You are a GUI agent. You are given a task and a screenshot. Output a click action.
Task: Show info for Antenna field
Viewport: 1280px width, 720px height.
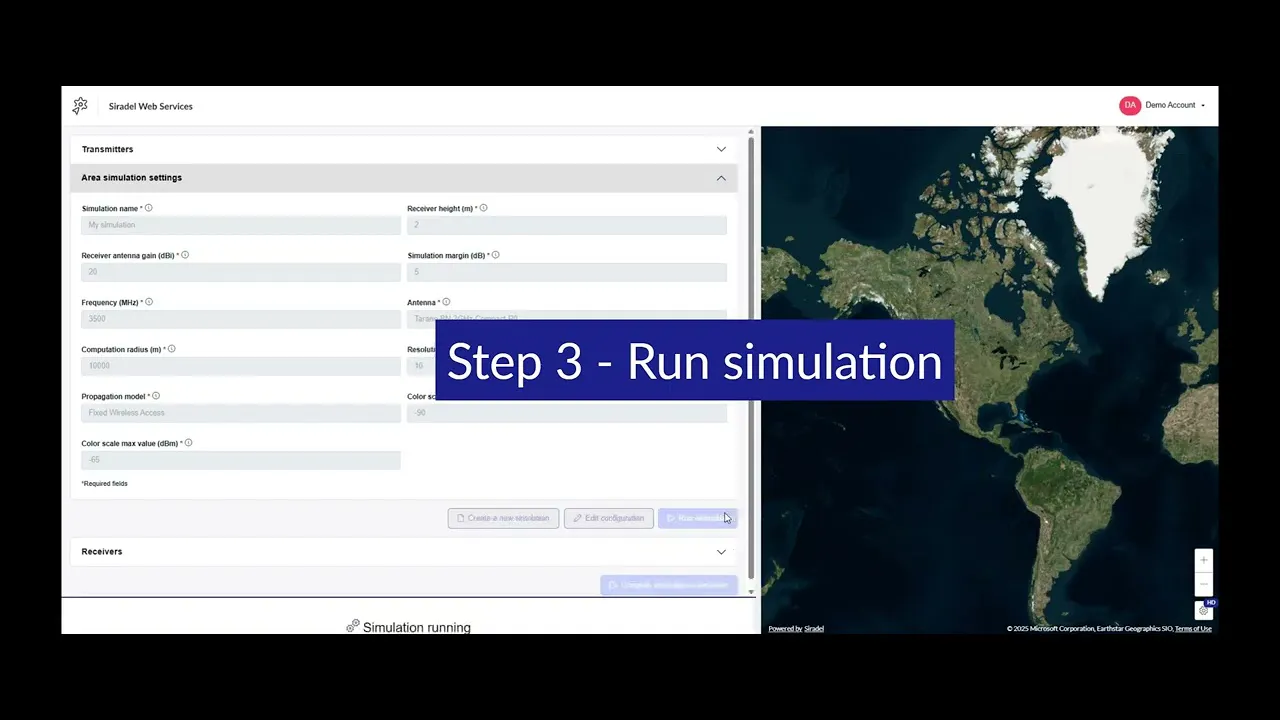click(x=446, y=302)
